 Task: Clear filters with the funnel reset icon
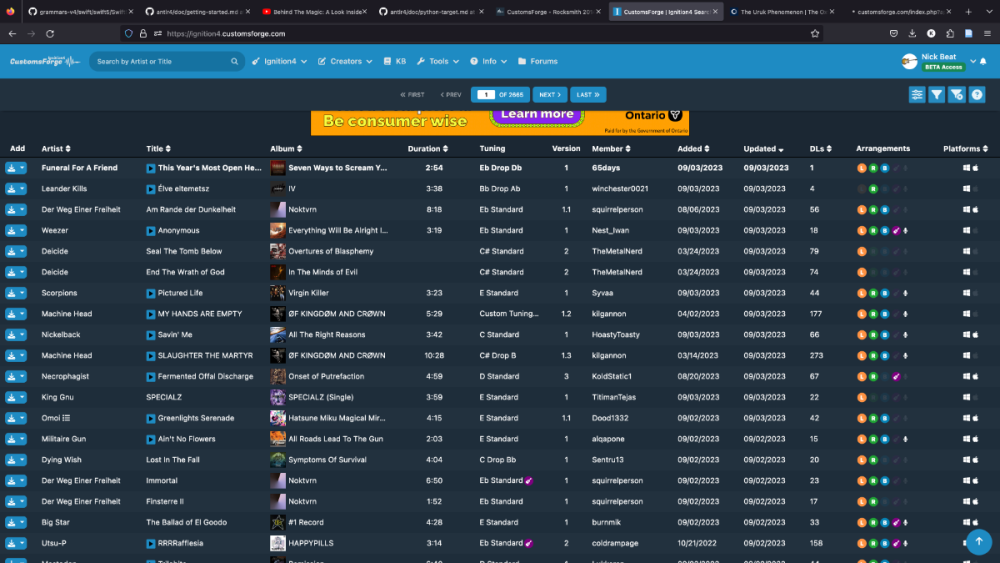957,94
